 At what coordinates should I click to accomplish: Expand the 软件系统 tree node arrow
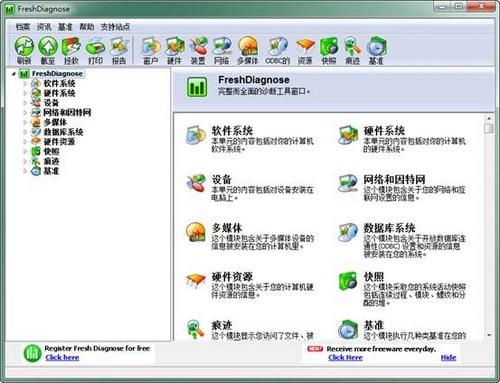(25, 83)
